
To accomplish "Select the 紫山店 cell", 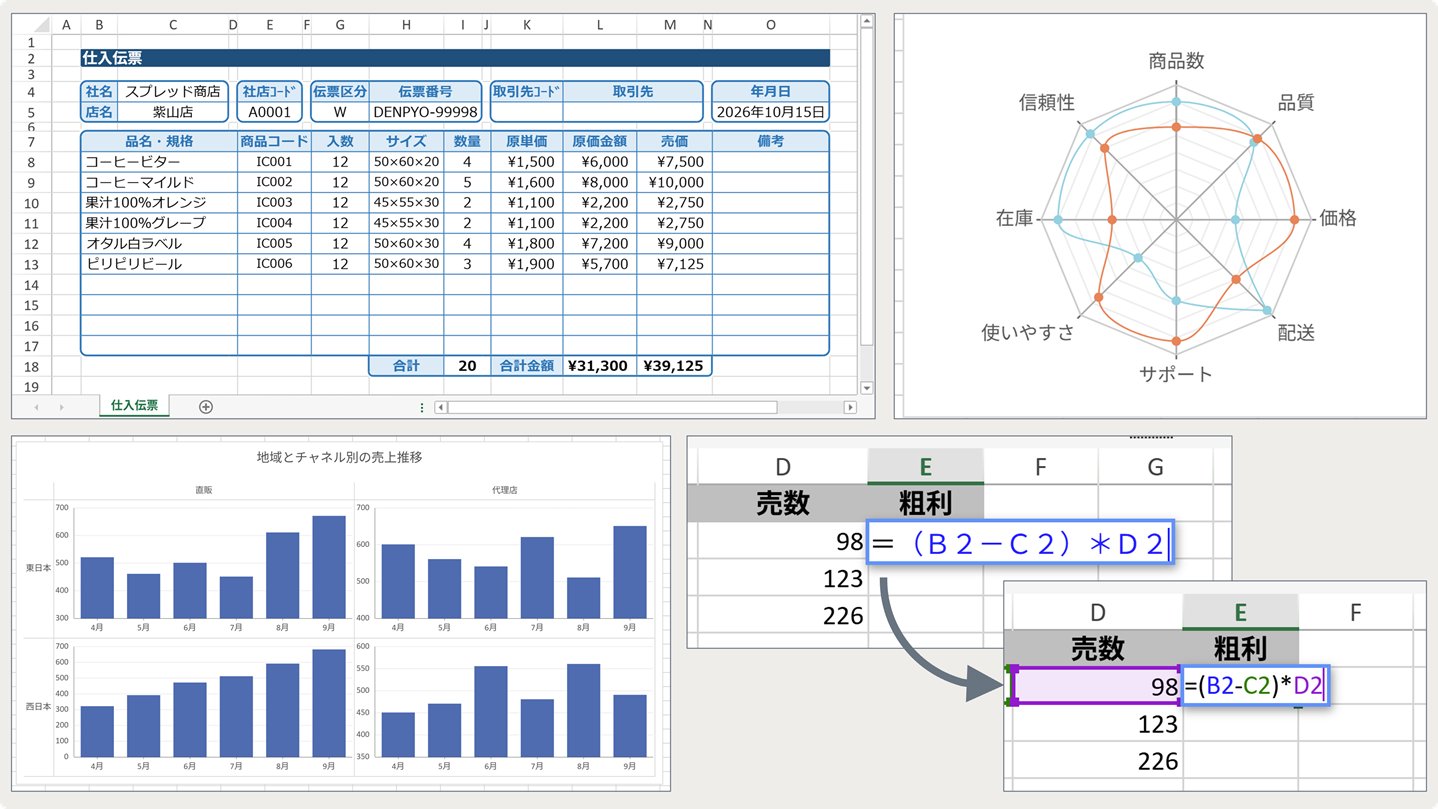I will 173,112.
